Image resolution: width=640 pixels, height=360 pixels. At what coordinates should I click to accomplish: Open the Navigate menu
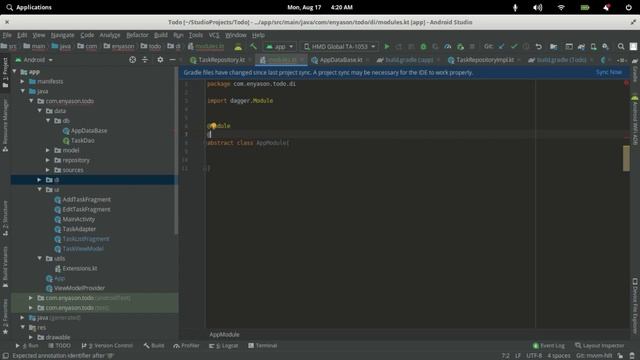[62, 35]
